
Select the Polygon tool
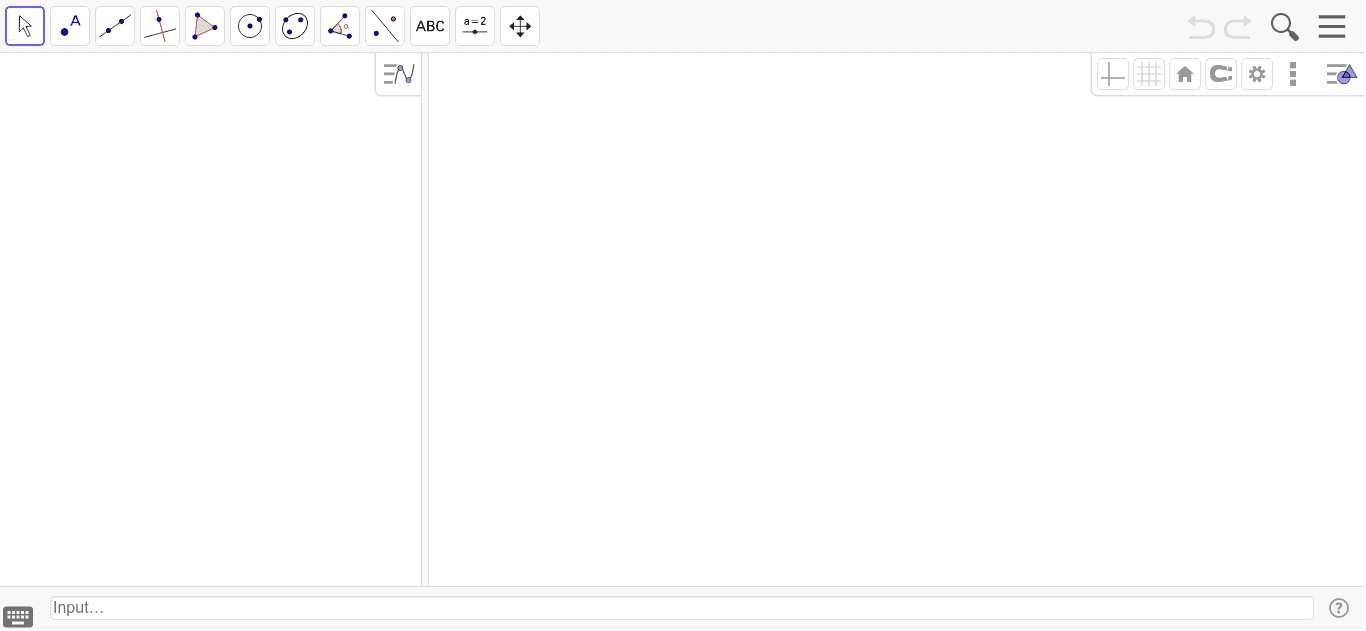(205, 26)
